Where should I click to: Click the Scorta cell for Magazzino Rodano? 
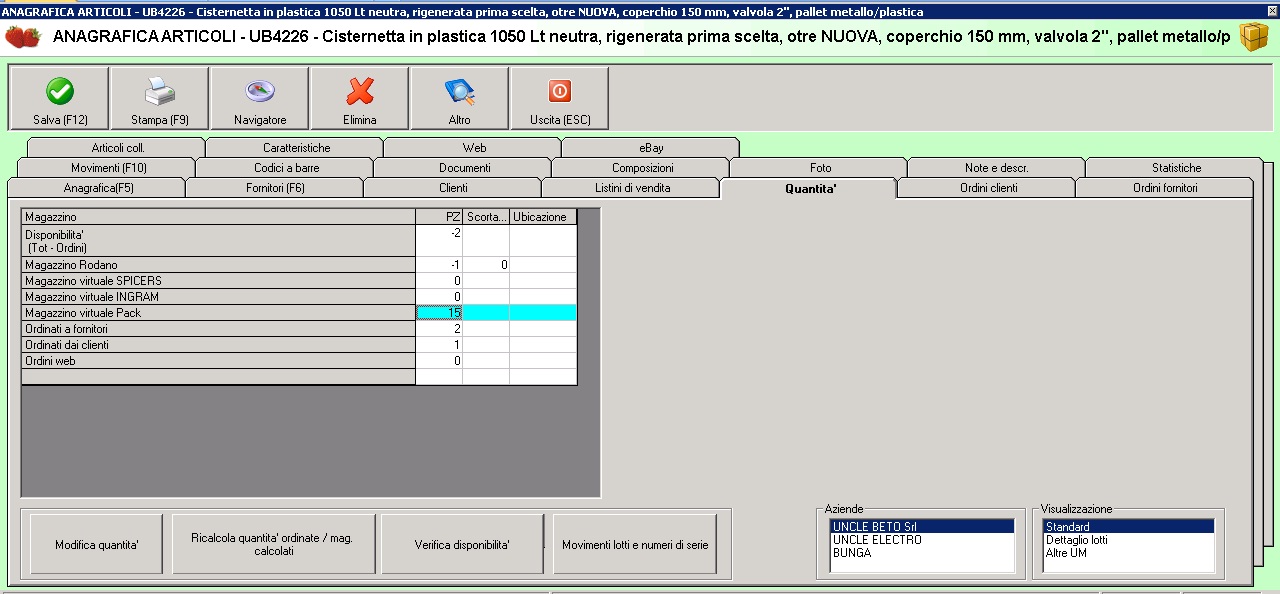[x=486, y=265]
